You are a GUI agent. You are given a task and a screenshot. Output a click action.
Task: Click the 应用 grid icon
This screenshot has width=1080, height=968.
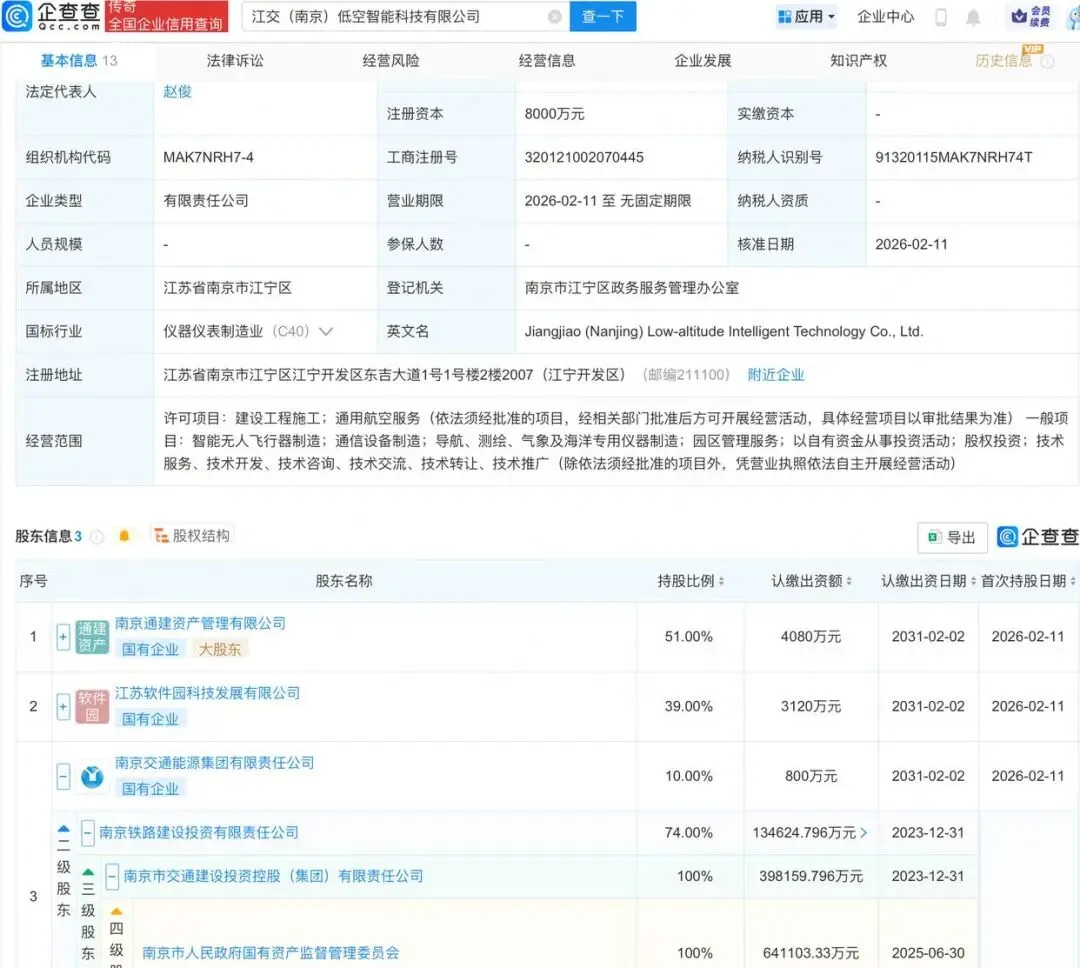[785, 17]
